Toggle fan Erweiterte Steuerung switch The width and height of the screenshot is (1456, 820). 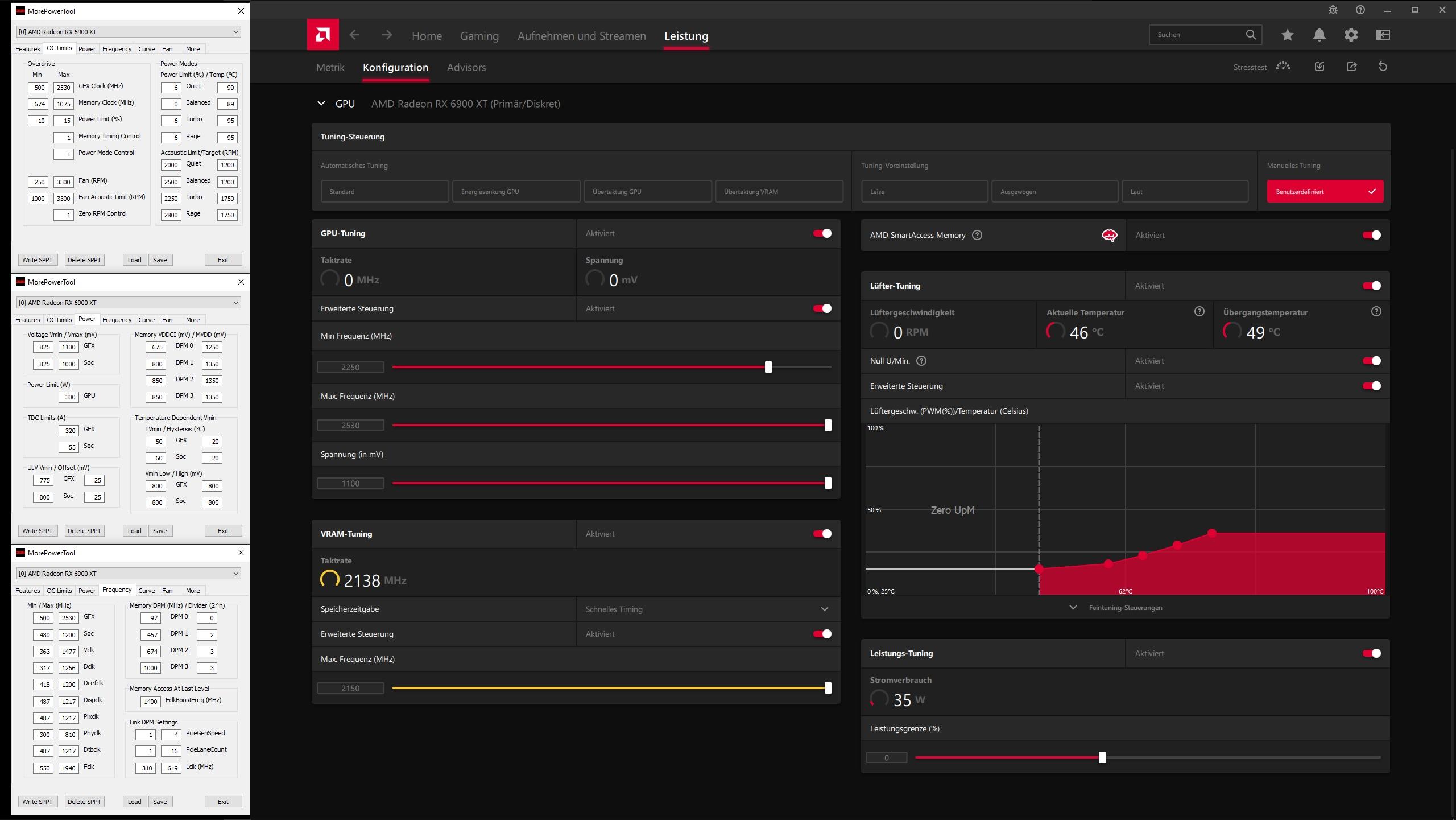coord(1372,386)
